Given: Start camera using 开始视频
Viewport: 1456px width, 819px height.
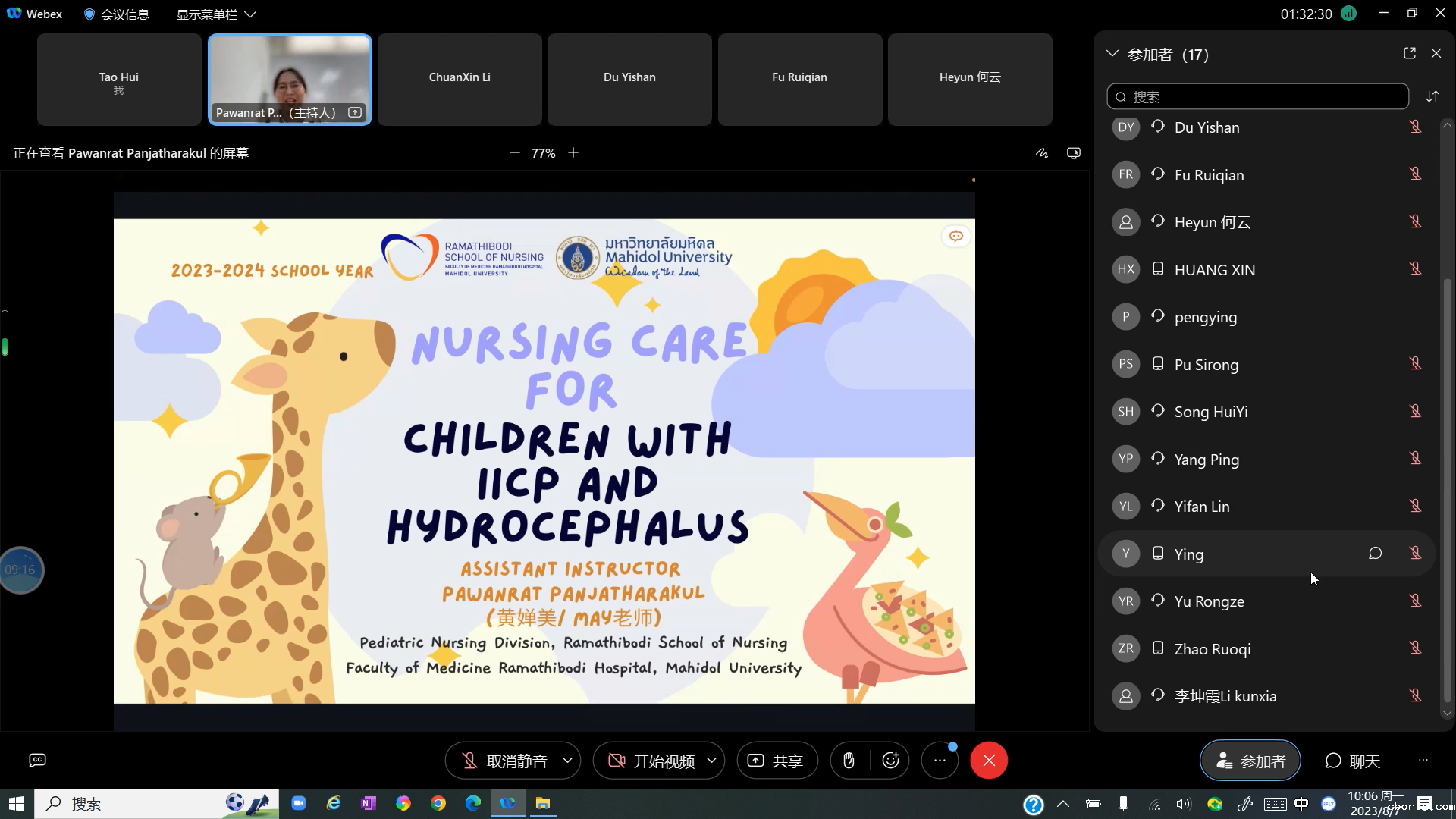Looking at the screenshot, I should pyautogui.click(x=652, y=761).
